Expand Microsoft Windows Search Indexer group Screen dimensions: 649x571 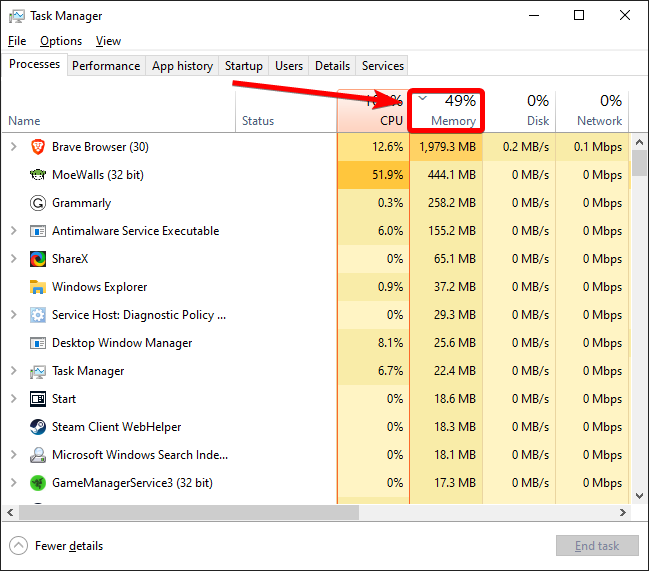click(x=14, y=454)
